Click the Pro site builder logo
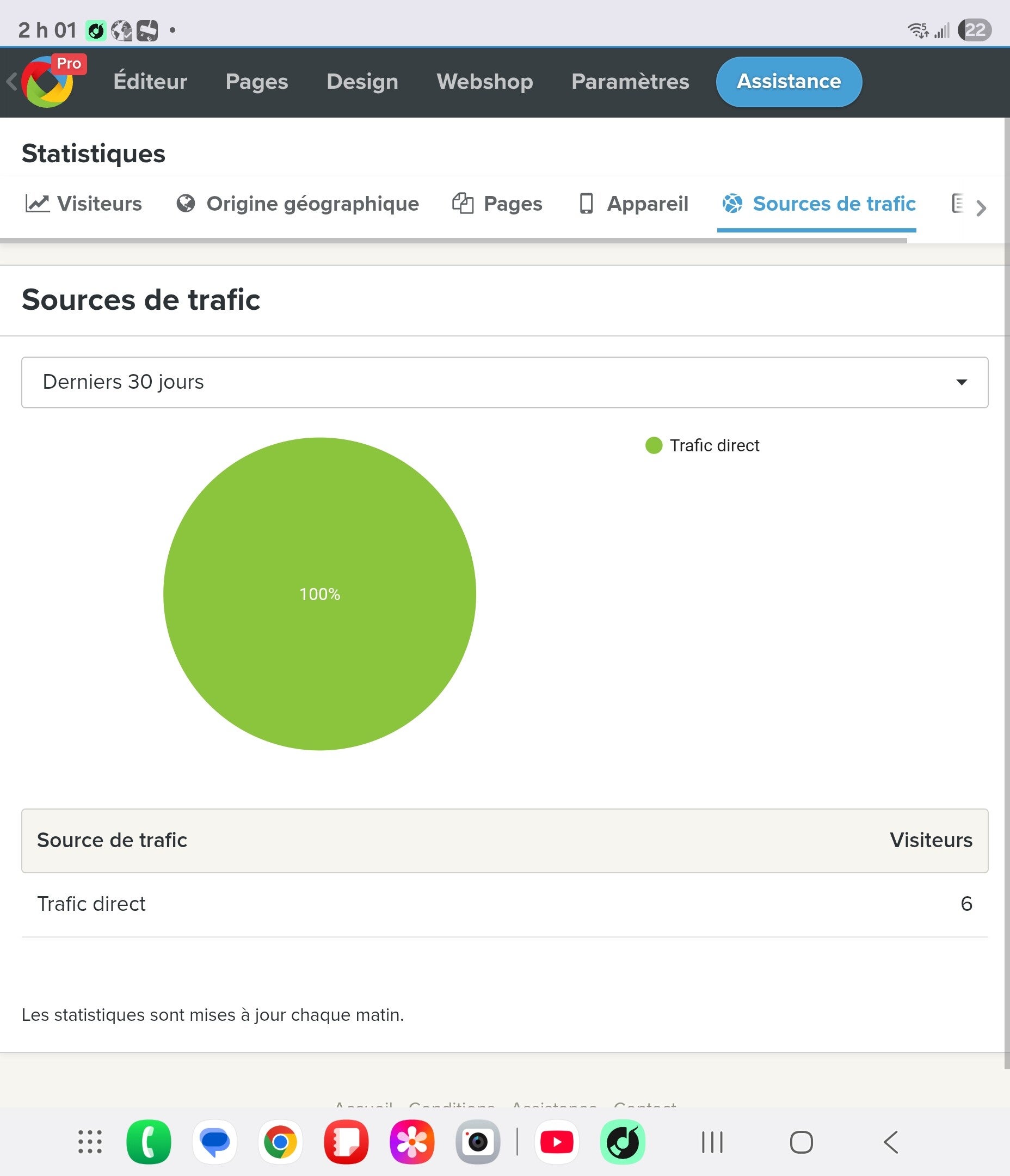 pos(48,82)
